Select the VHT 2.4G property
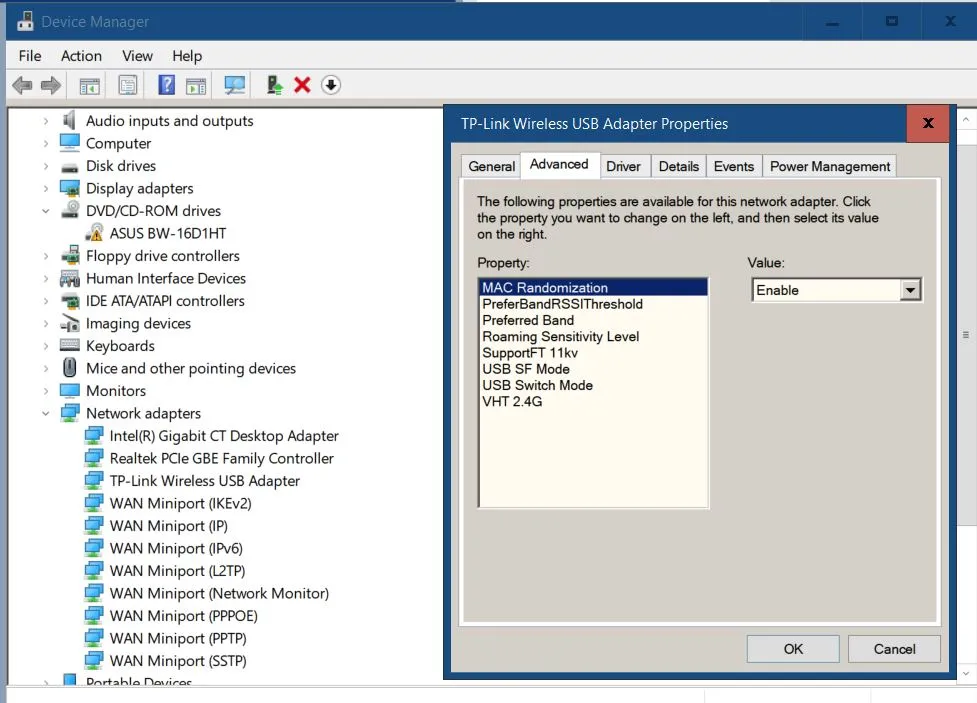 [x=593, y=401]
